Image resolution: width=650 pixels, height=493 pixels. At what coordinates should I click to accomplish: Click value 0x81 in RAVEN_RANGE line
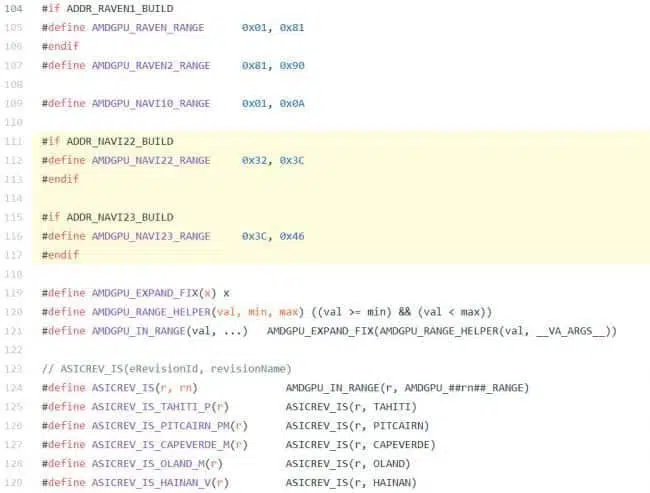pos(292,28)
